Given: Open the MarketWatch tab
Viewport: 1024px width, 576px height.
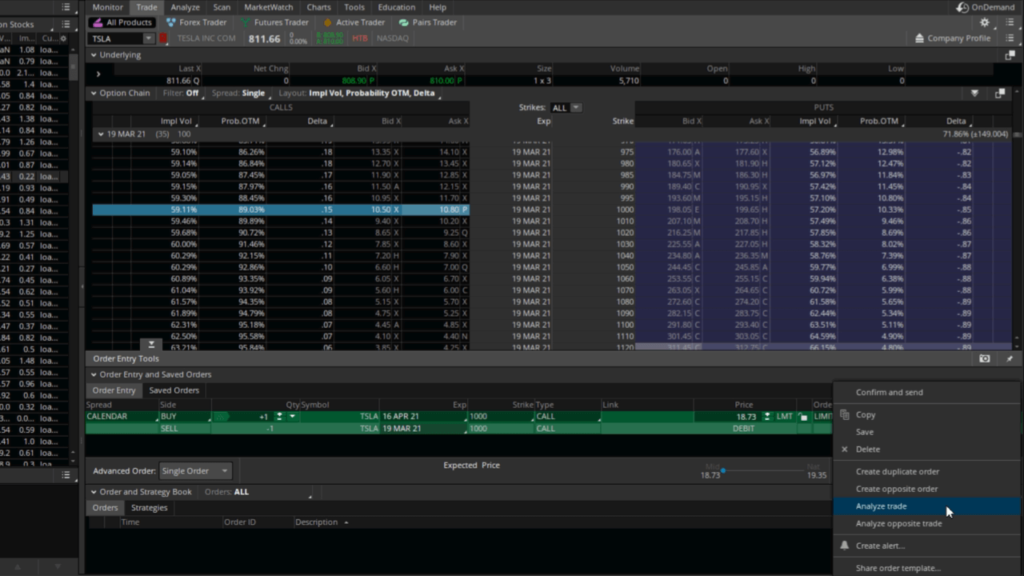Looking at the screenshot, I should pos(268,7).
